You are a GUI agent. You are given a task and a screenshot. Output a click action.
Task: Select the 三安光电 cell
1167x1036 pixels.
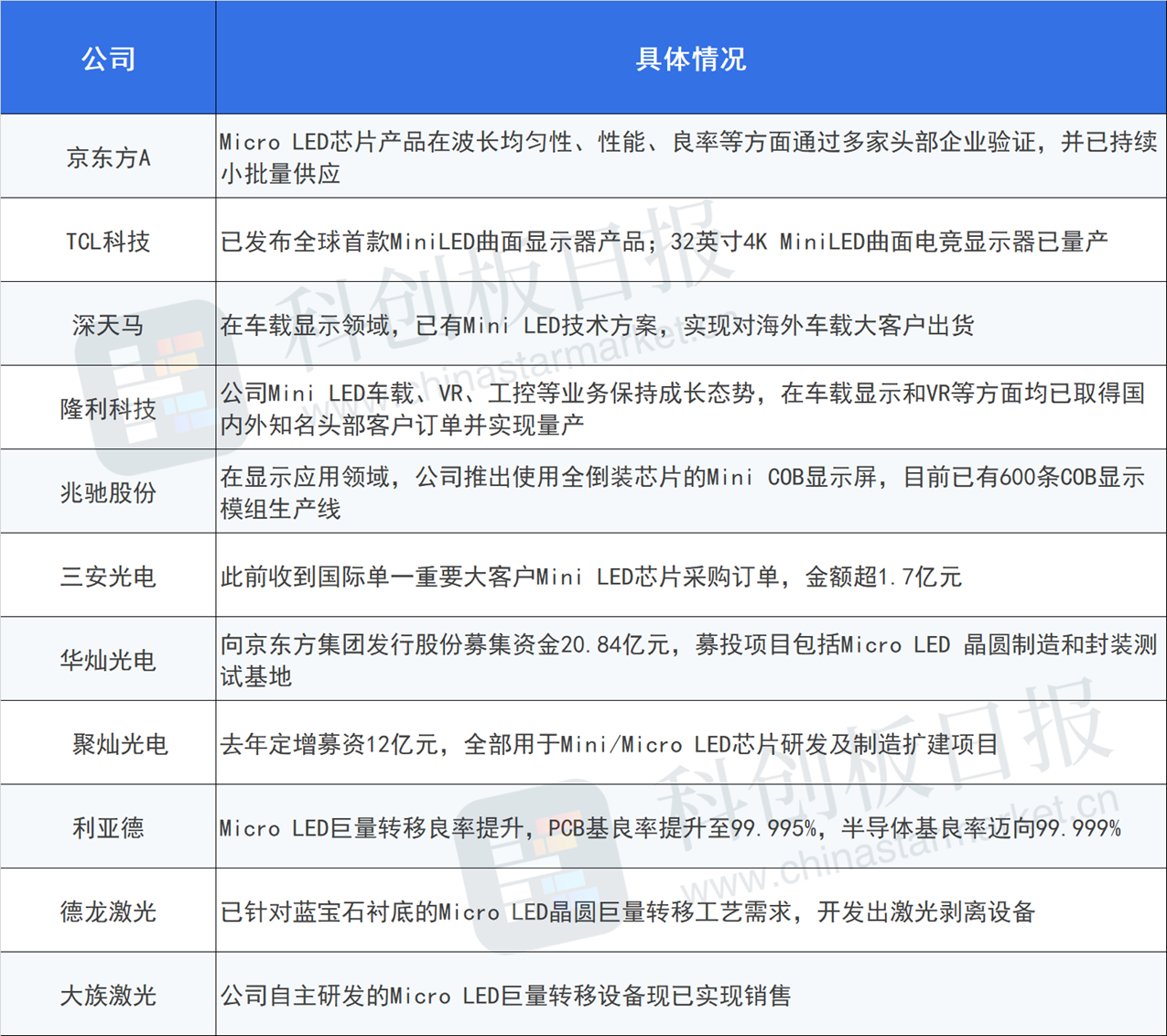pyautogui.click(x=108, y=577)
